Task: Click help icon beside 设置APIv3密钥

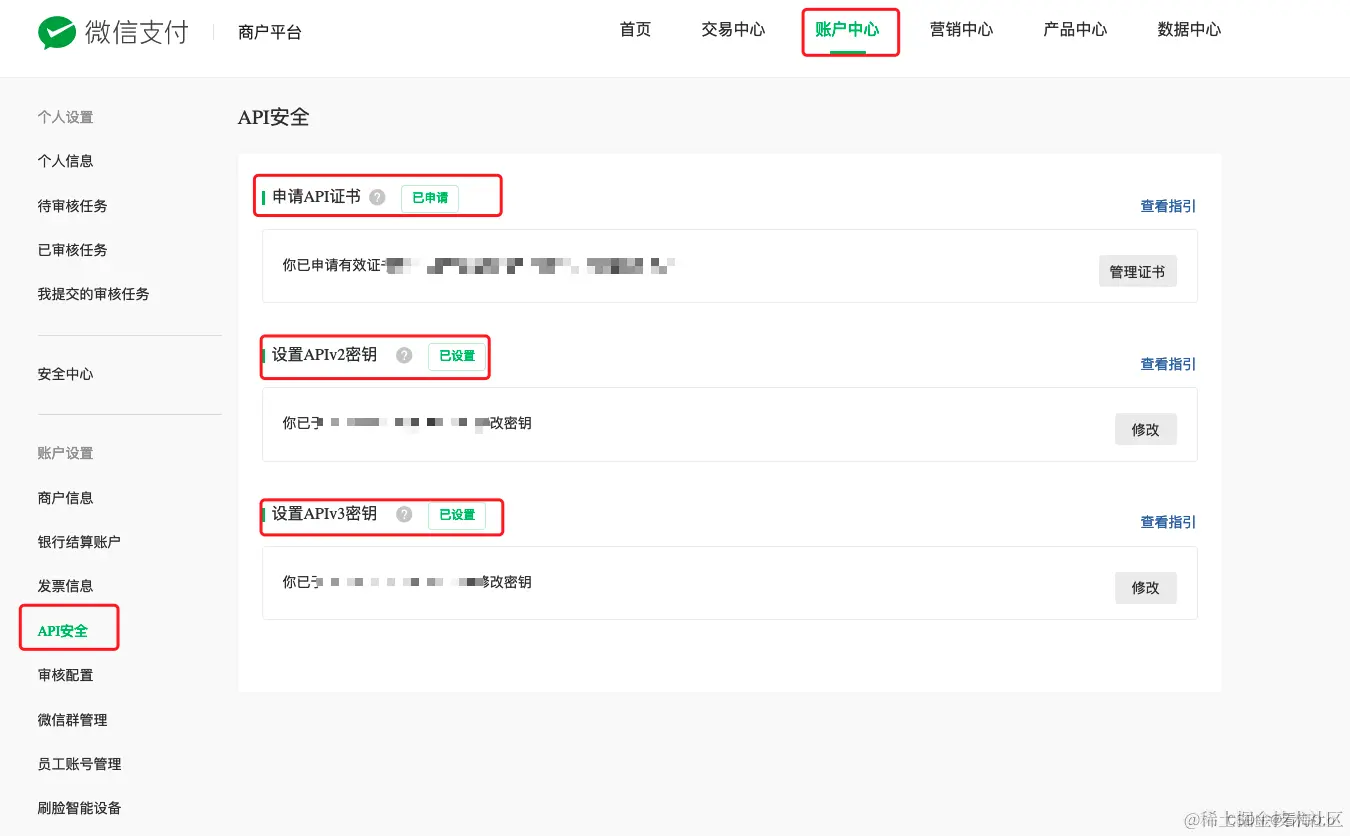Action: [x=404, y=514]
